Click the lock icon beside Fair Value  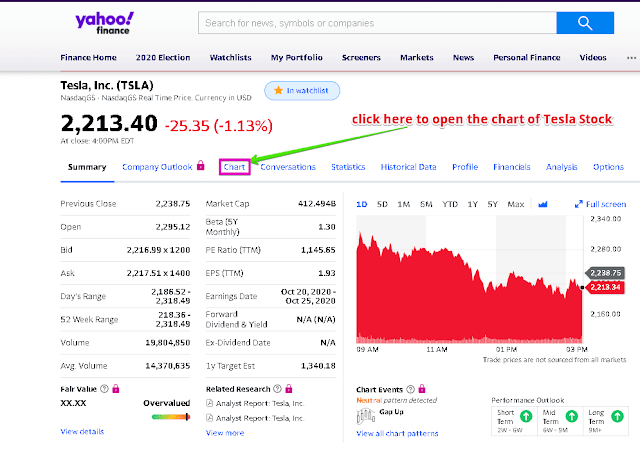pos(116,389)
